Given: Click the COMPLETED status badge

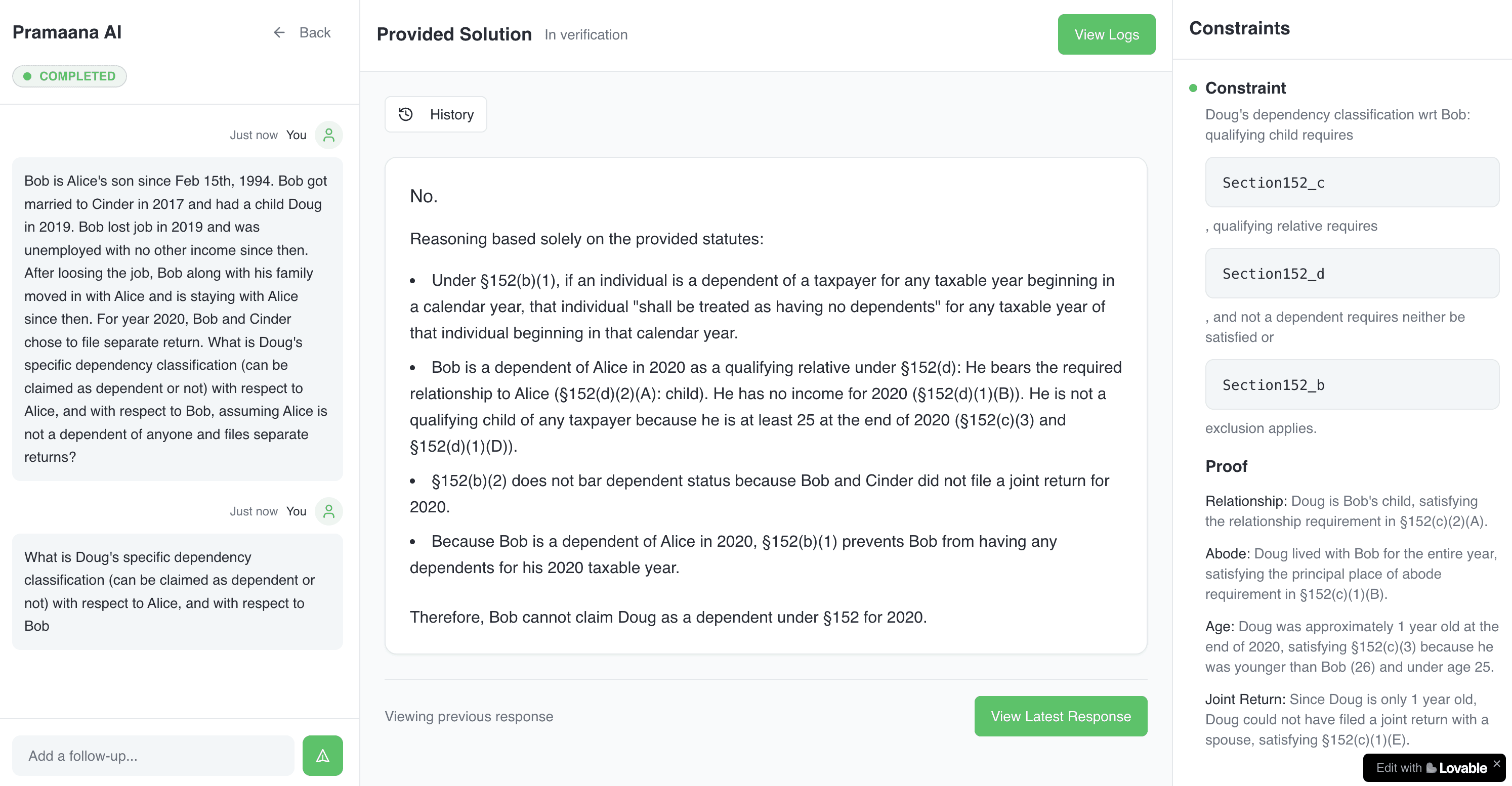Looking at the screenshot, I should [x=69, y=76].
